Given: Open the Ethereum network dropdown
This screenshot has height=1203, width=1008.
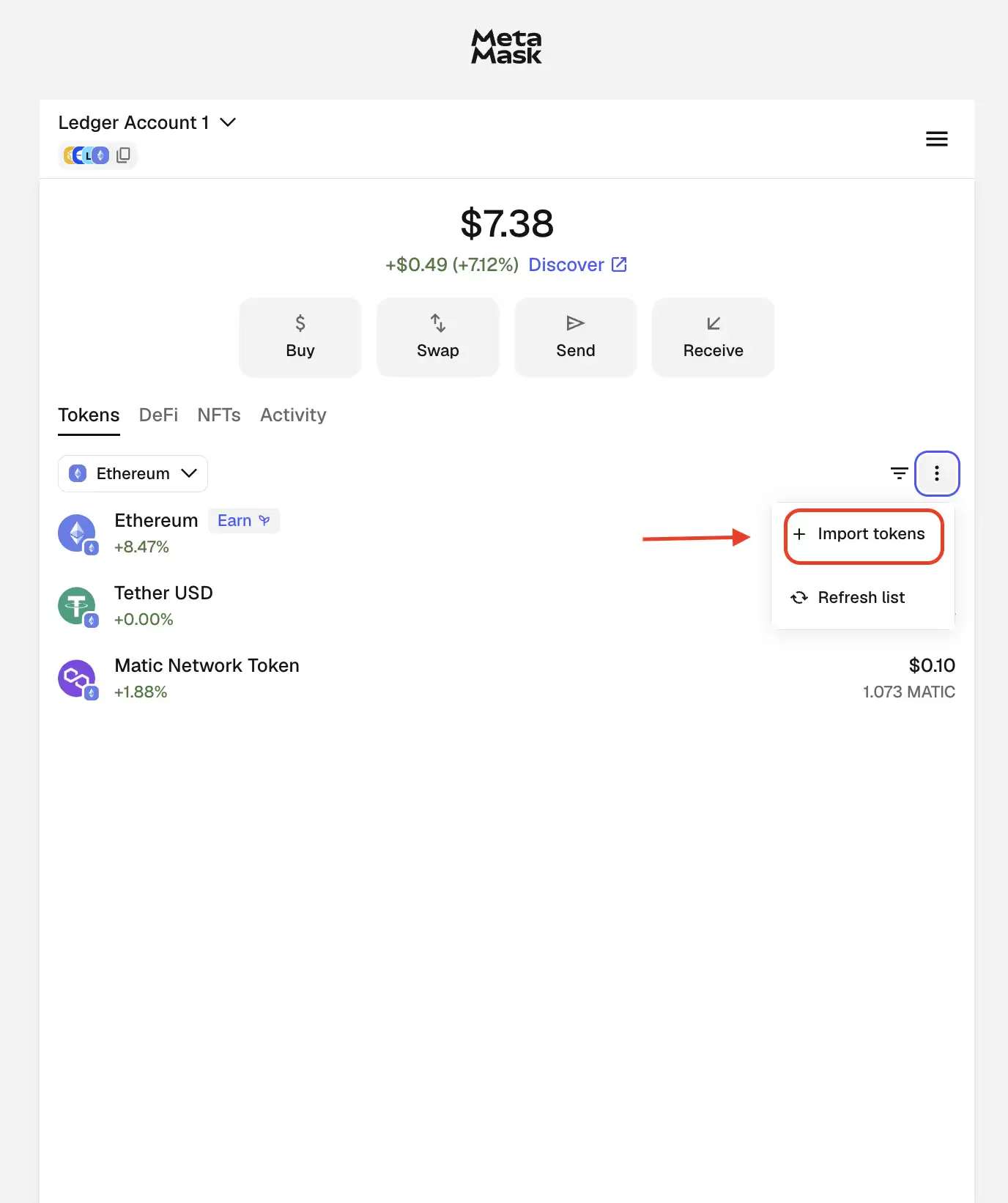Looking at the screenshot, I should pos(133,473).
